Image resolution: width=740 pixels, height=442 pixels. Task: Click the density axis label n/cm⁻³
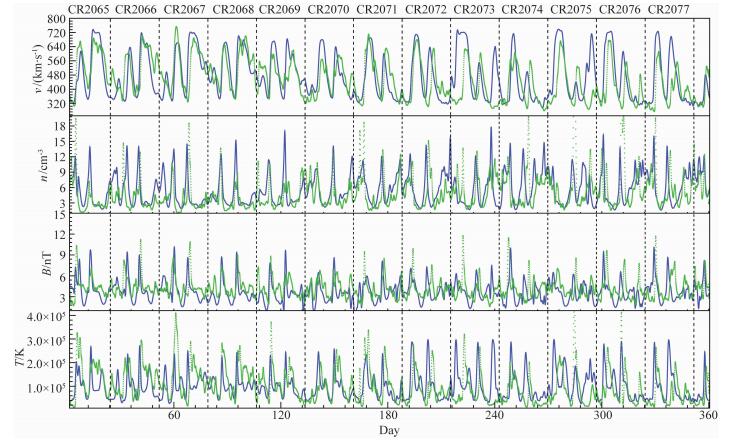pyautogui.click(x=12, y=164)
